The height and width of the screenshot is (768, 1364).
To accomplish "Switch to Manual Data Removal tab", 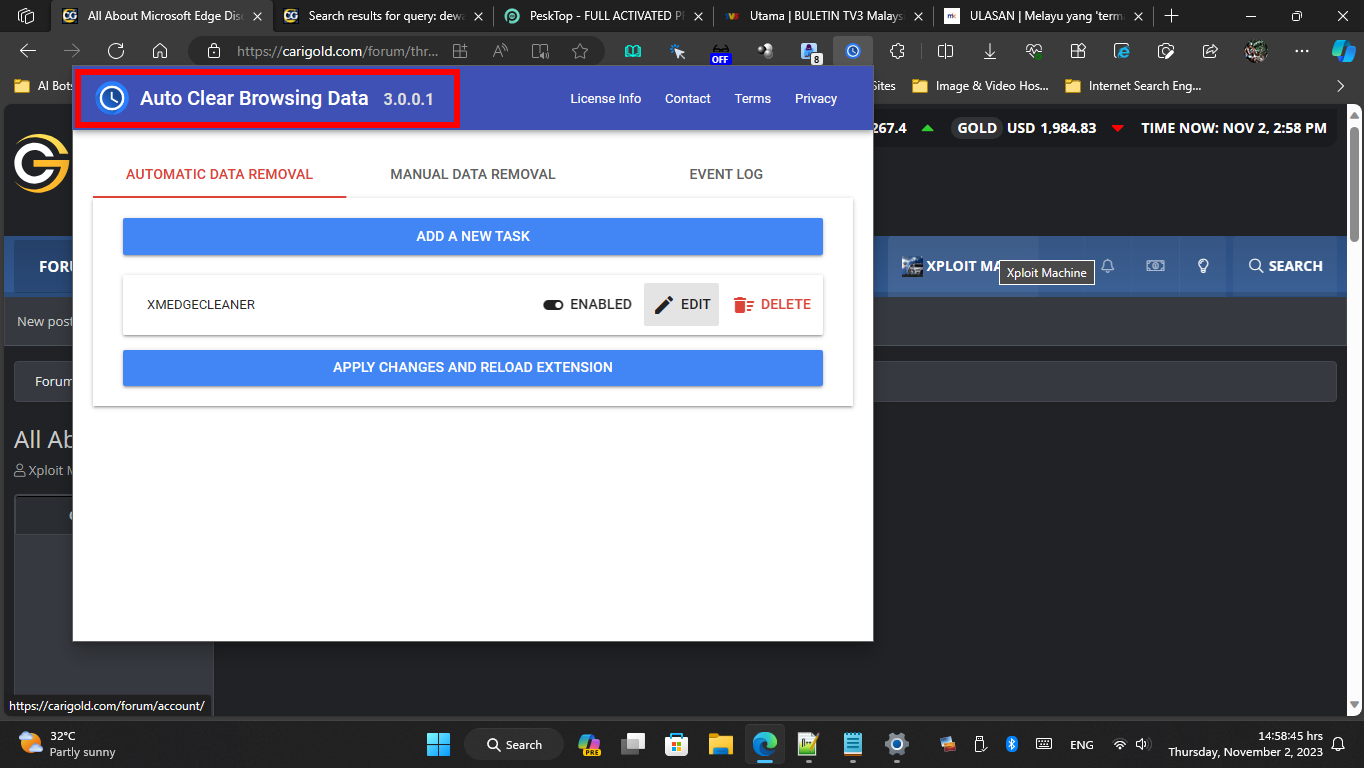I will pos(473,174).
